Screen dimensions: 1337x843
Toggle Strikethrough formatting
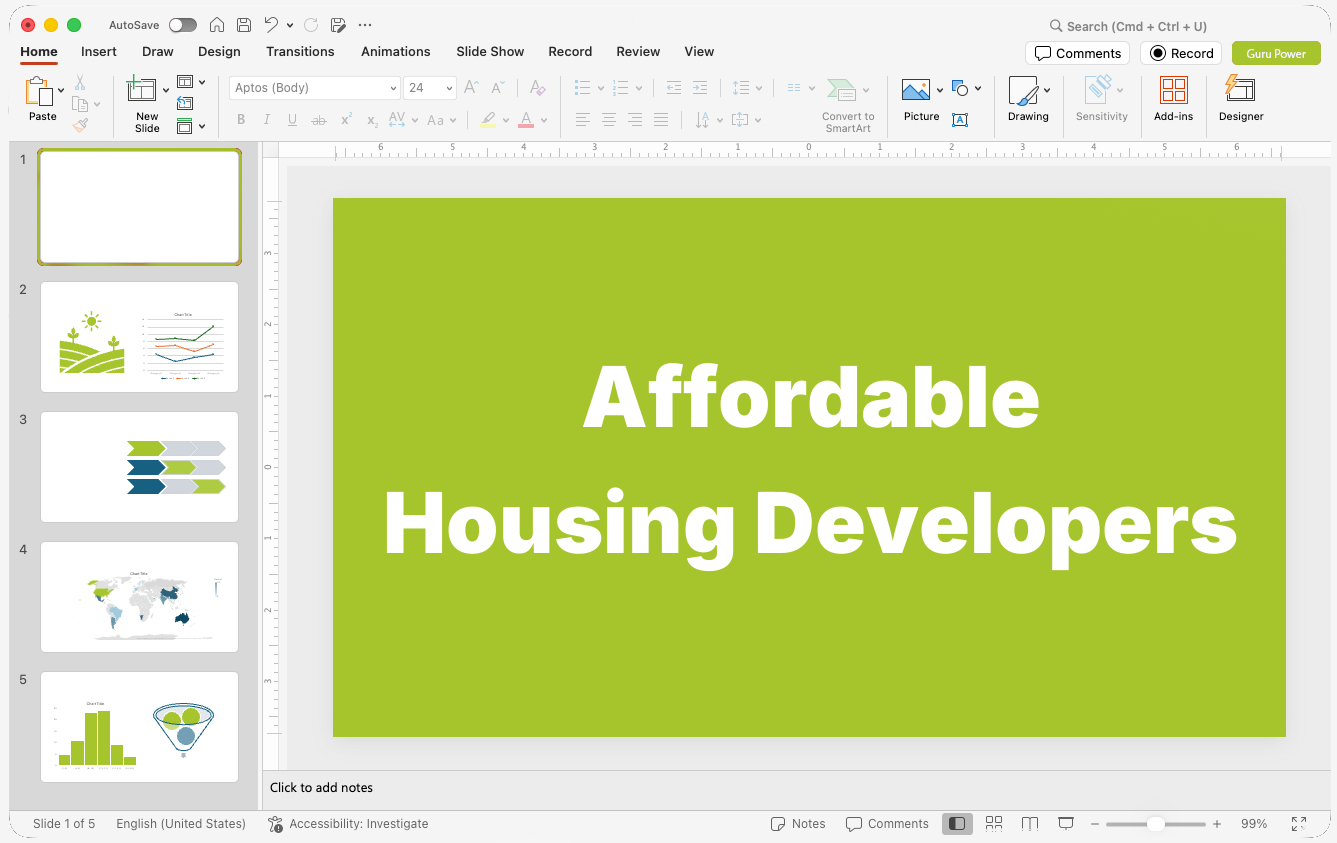coord(319,120)
